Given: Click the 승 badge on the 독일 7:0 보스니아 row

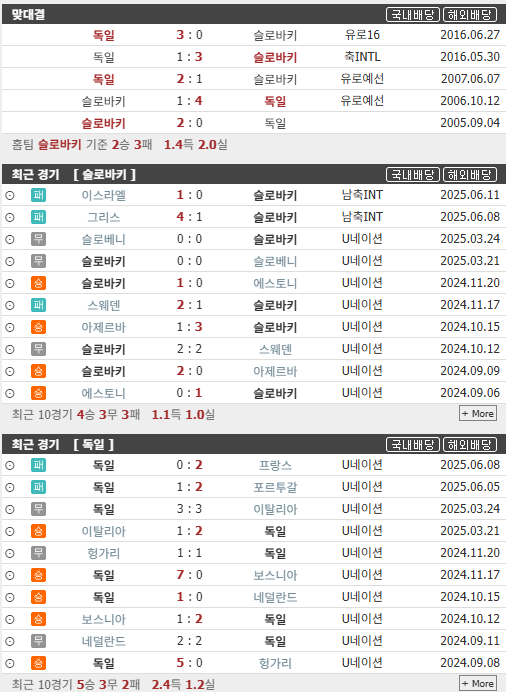Looking at the screenshot, I should tap(38, 575).
